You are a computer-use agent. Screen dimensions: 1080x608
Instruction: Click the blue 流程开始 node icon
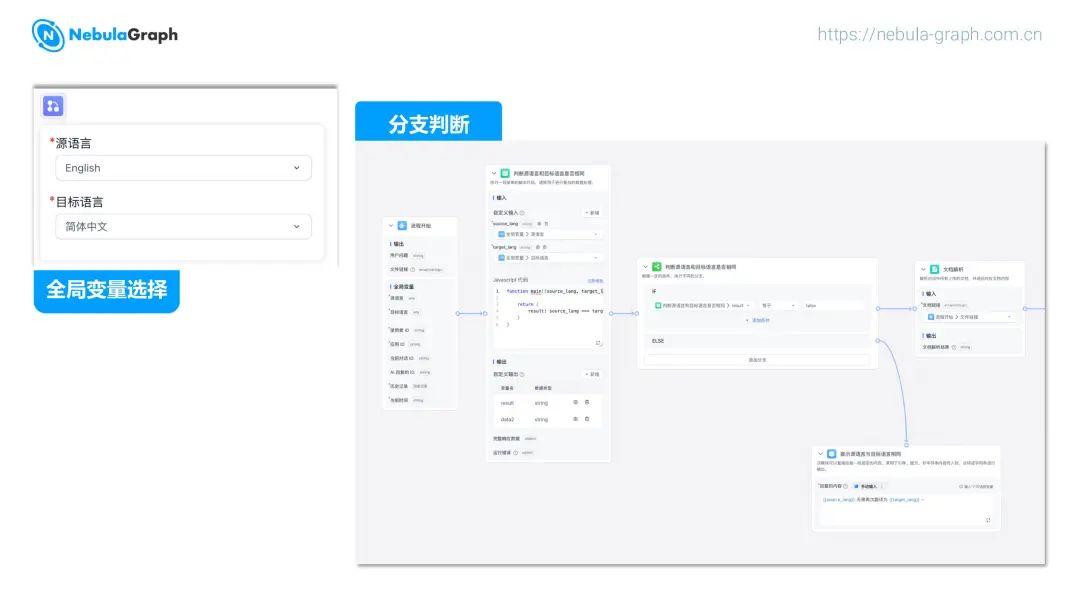tap(402, 226)
